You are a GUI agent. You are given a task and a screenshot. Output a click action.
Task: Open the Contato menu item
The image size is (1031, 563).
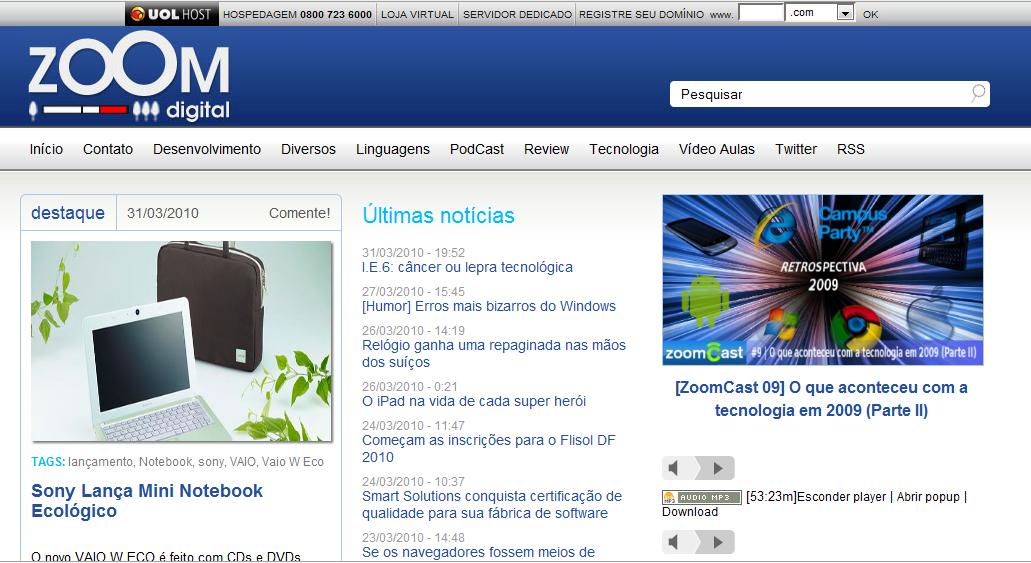click(108, 149)
